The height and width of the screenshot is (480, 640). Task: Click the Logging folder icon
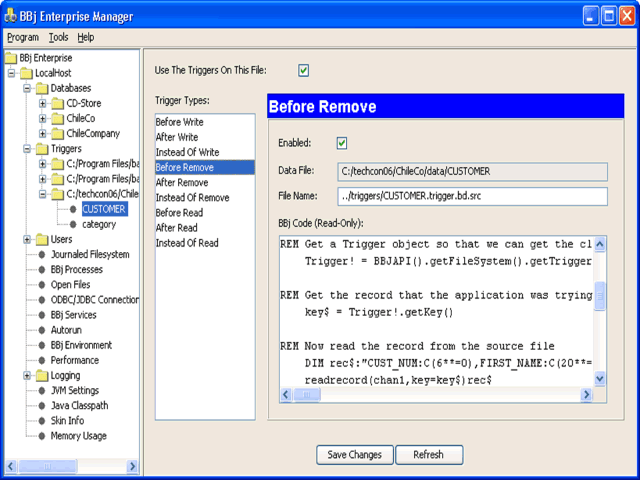click(42, 376)
